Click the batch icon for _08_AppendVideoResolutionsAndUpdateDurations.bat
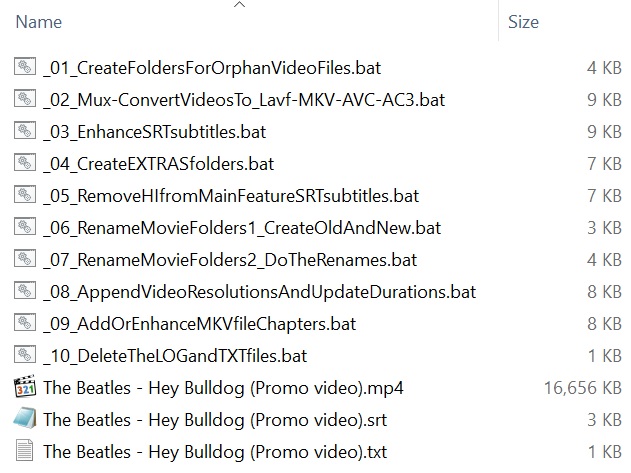Image resolution: width=631 pixels, height=473 pixels. [25, 291]
